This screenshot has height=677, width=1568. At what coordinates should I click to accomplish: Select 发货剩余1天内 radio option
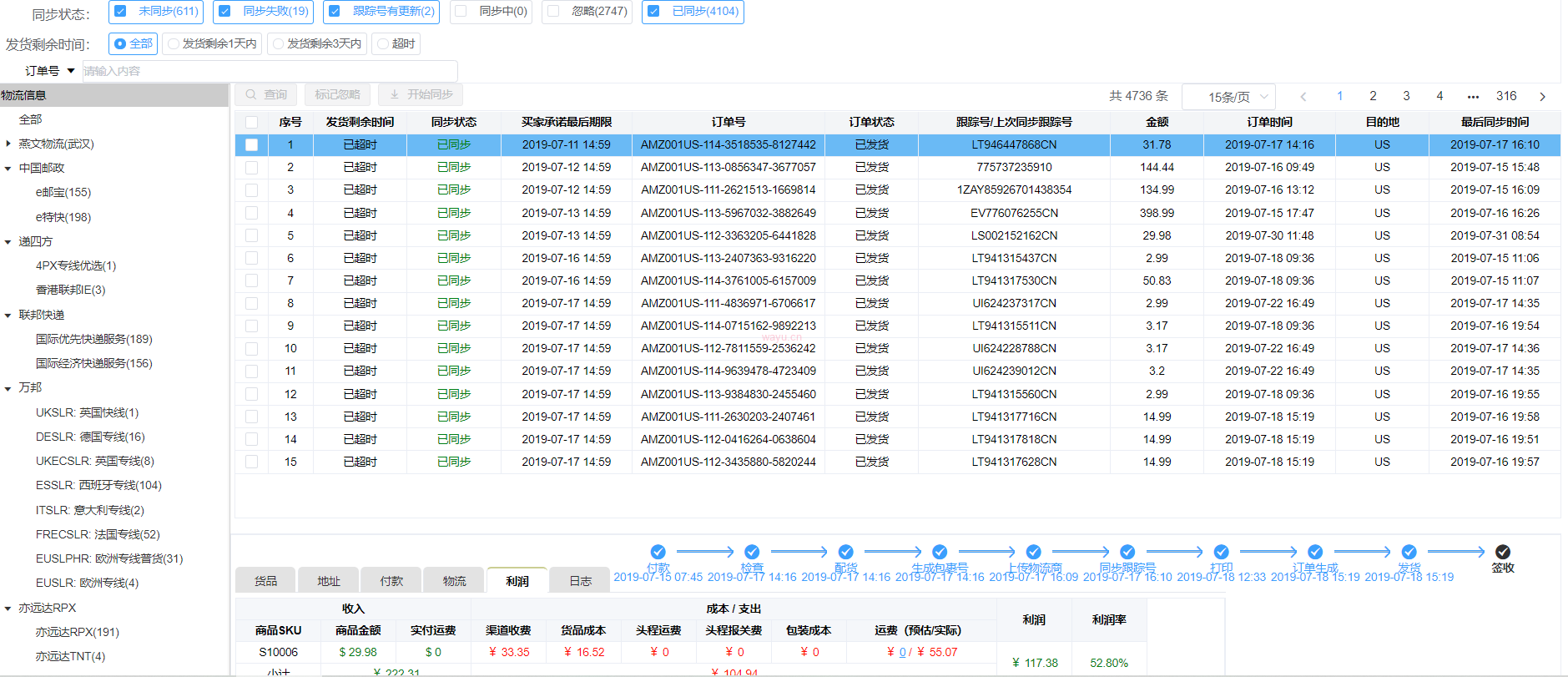(174, 43)
